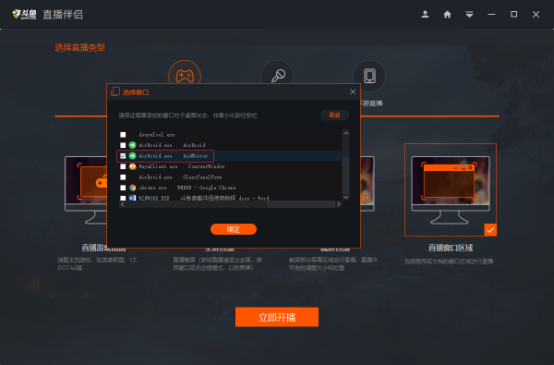This screenshot has width=554, height=365.
Task: Go to the home icon in title bar
Action: pyautogui.click(x=447, y=14)
